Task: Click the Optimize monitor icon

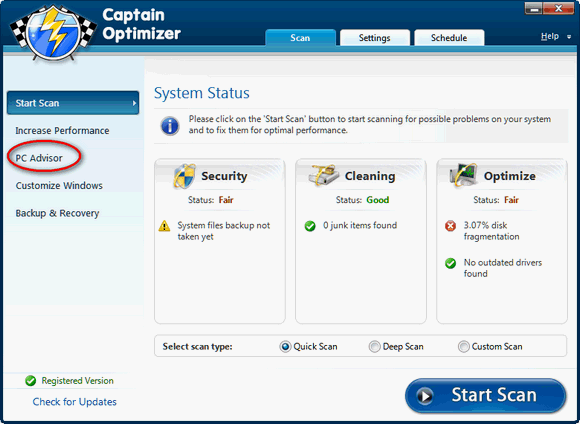Action: tap(463, 175)
